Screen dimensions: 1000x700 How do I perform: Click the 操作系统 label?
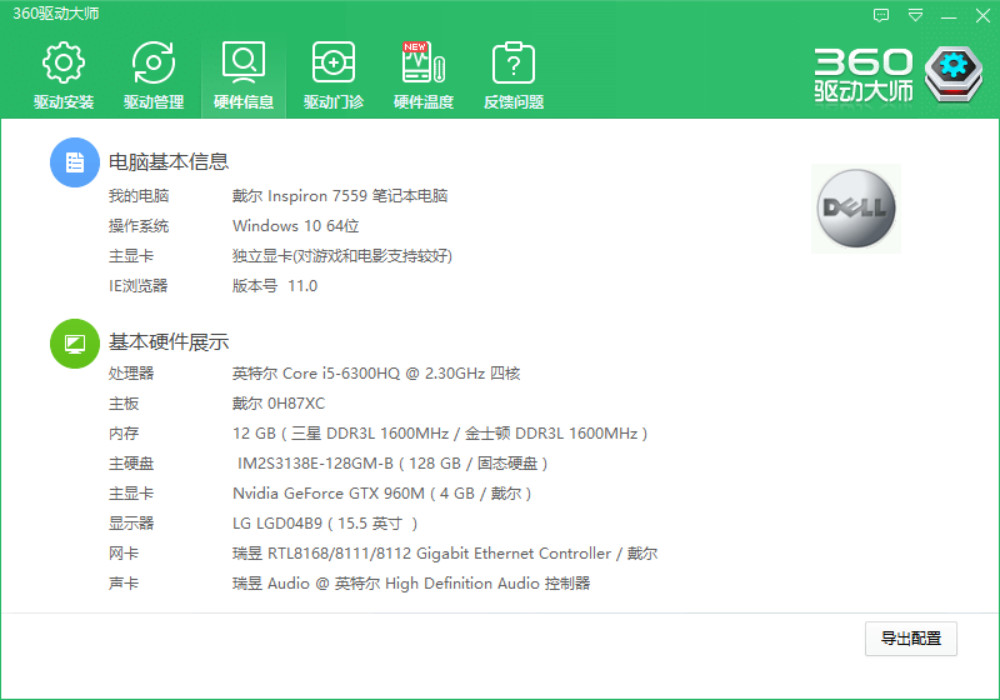tap(138, 226)
